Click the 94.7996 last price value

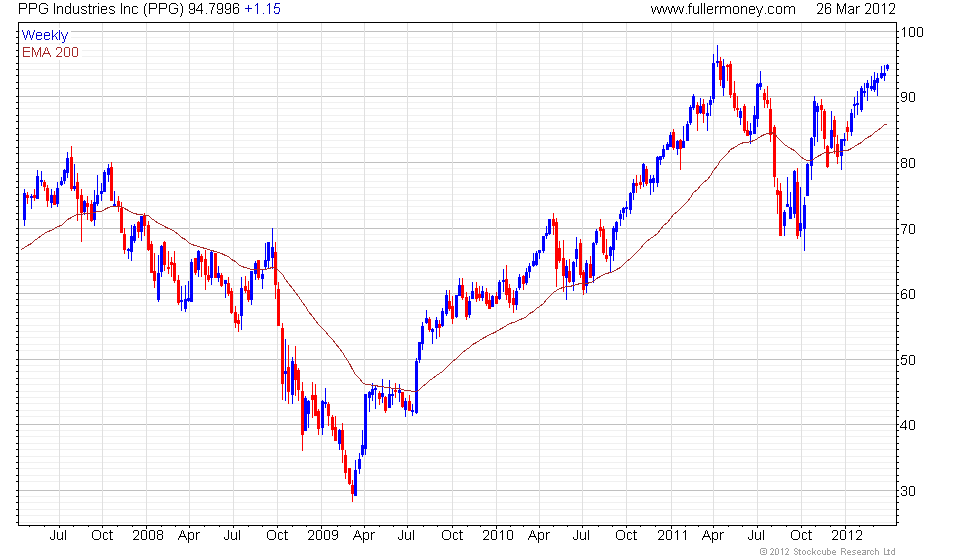(x=214, y=9)
